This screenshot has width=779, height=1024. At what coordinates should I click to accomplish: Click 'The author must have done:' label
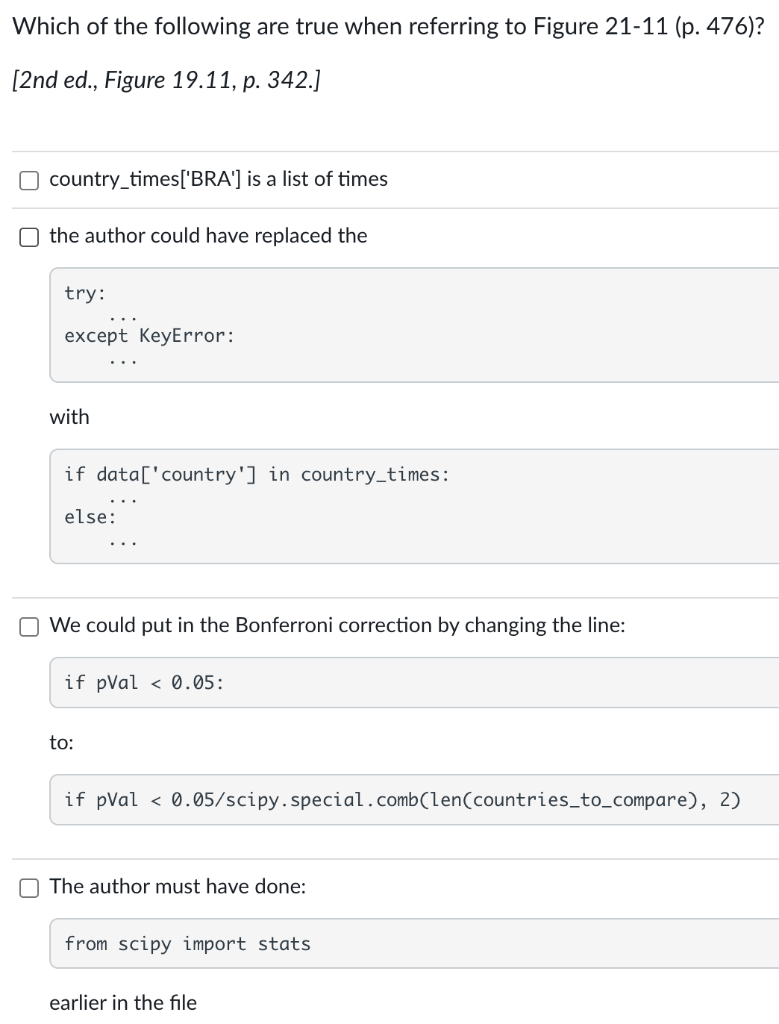[178, 886]
